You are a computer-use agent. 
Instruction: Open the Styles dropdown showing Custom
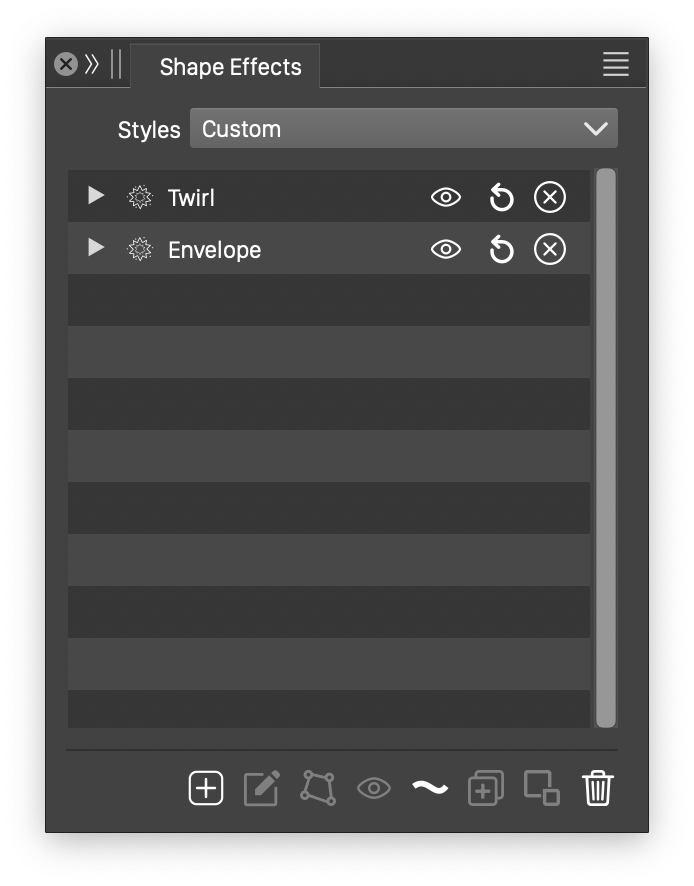pos(404,129)
